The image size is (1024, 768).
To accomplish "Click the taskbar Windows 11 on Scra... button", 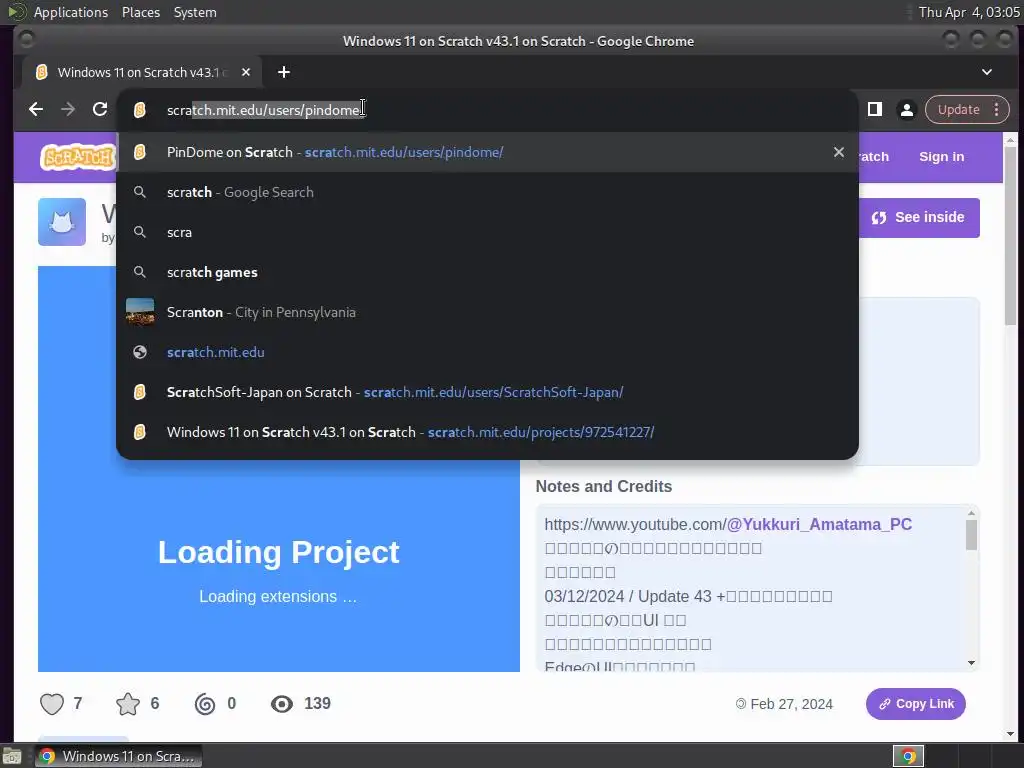I will [118, 756].
